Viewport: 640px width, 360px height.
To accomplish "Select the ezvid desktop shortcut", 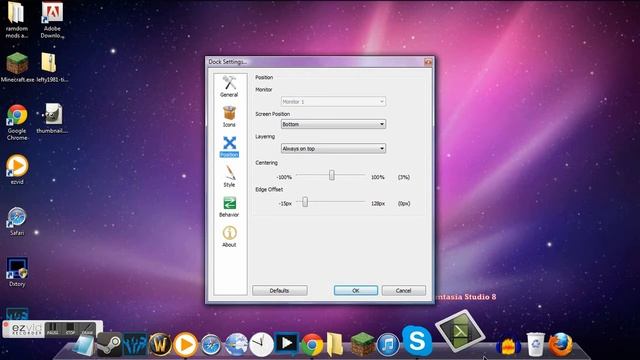I will (x=17, y=169).
